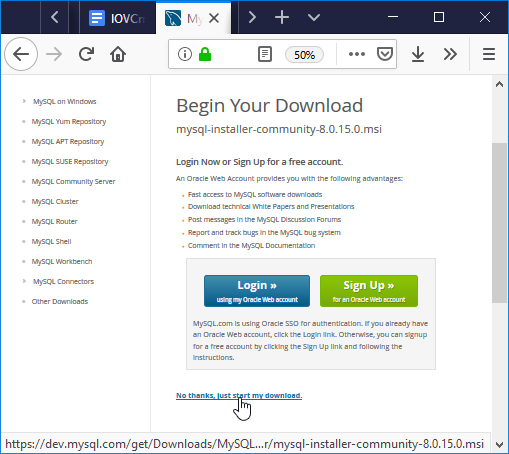Click the green padlock security icon
The height and width of the screenshot is (454, 509).
(205, 54)
